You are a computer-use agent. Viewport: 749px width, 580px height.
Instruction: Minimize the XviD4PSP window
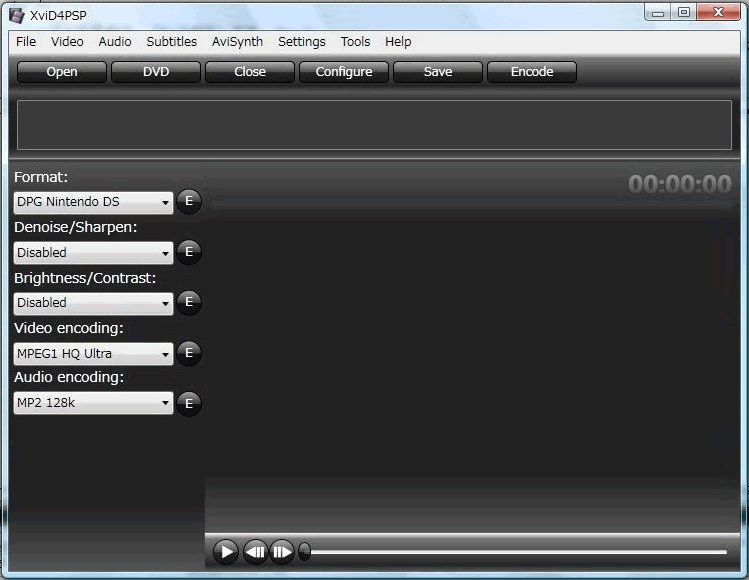[658, 12]
